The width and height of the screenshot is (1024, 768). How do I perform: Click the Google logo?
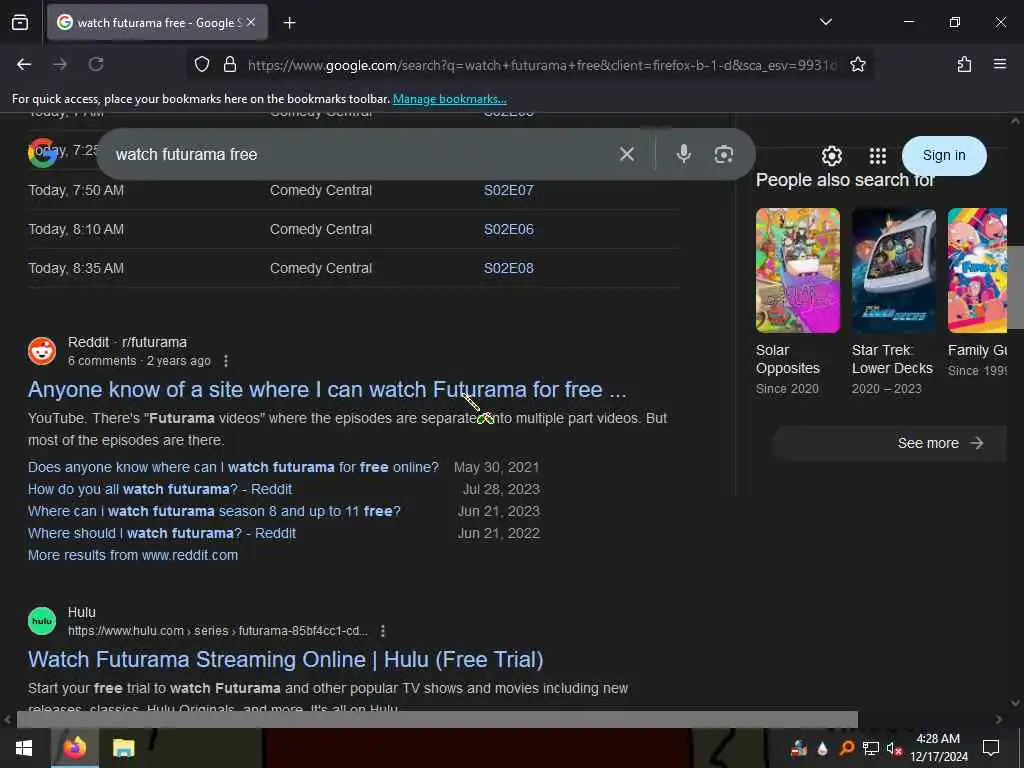point(42,153)
